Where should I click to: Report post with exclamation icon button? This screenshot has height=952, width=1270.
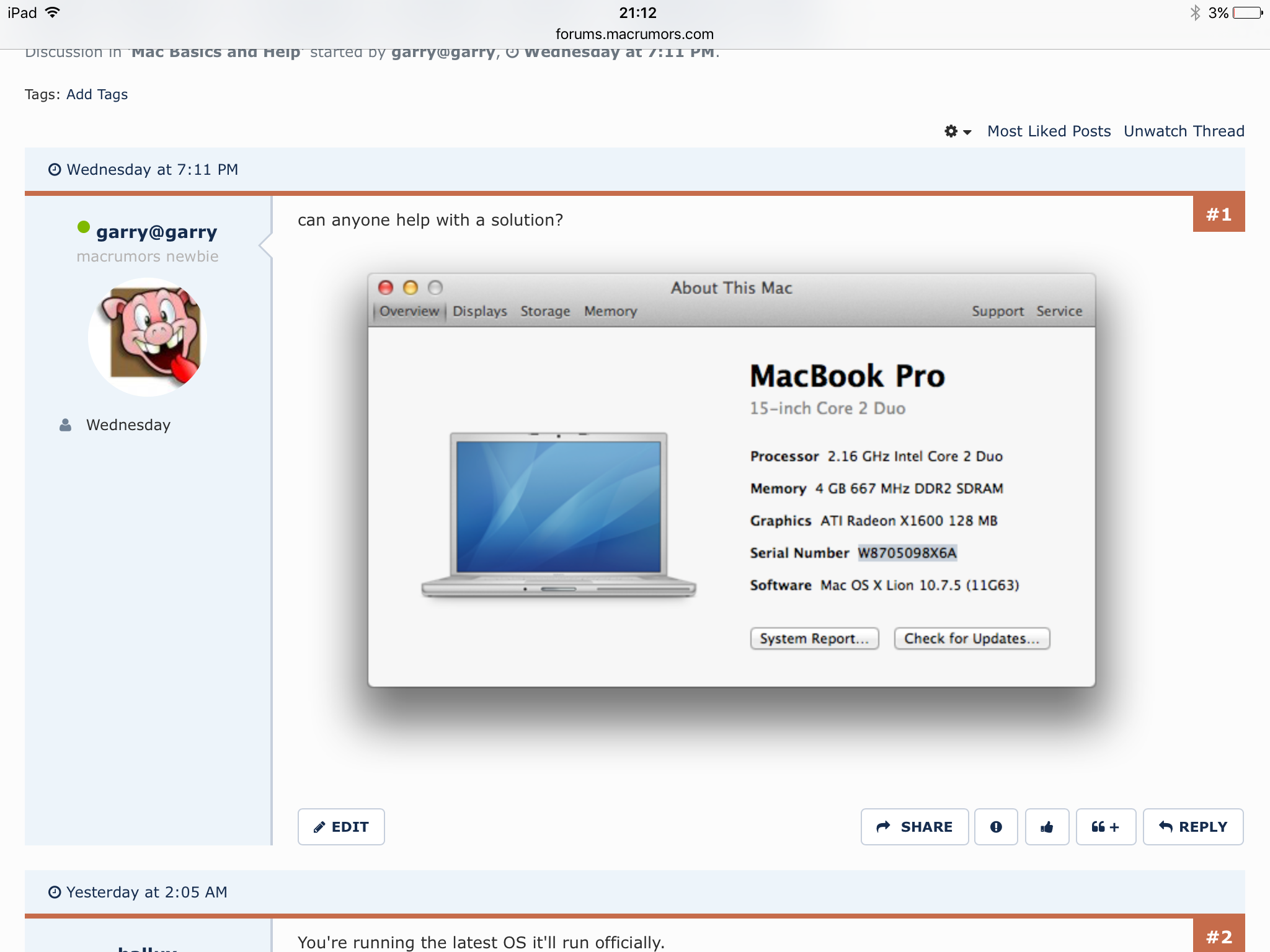tap(996, 827)
